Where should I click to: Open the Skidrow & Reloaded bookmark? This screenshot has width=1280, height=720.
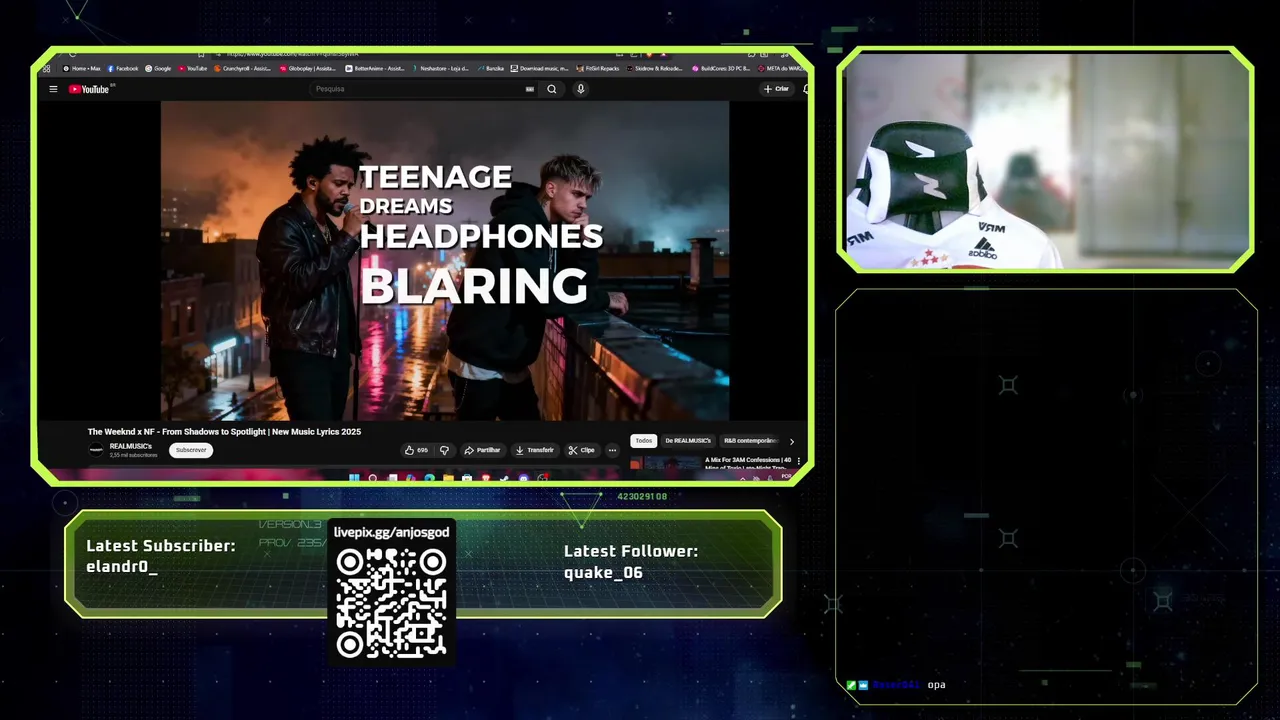coord(655,69)
